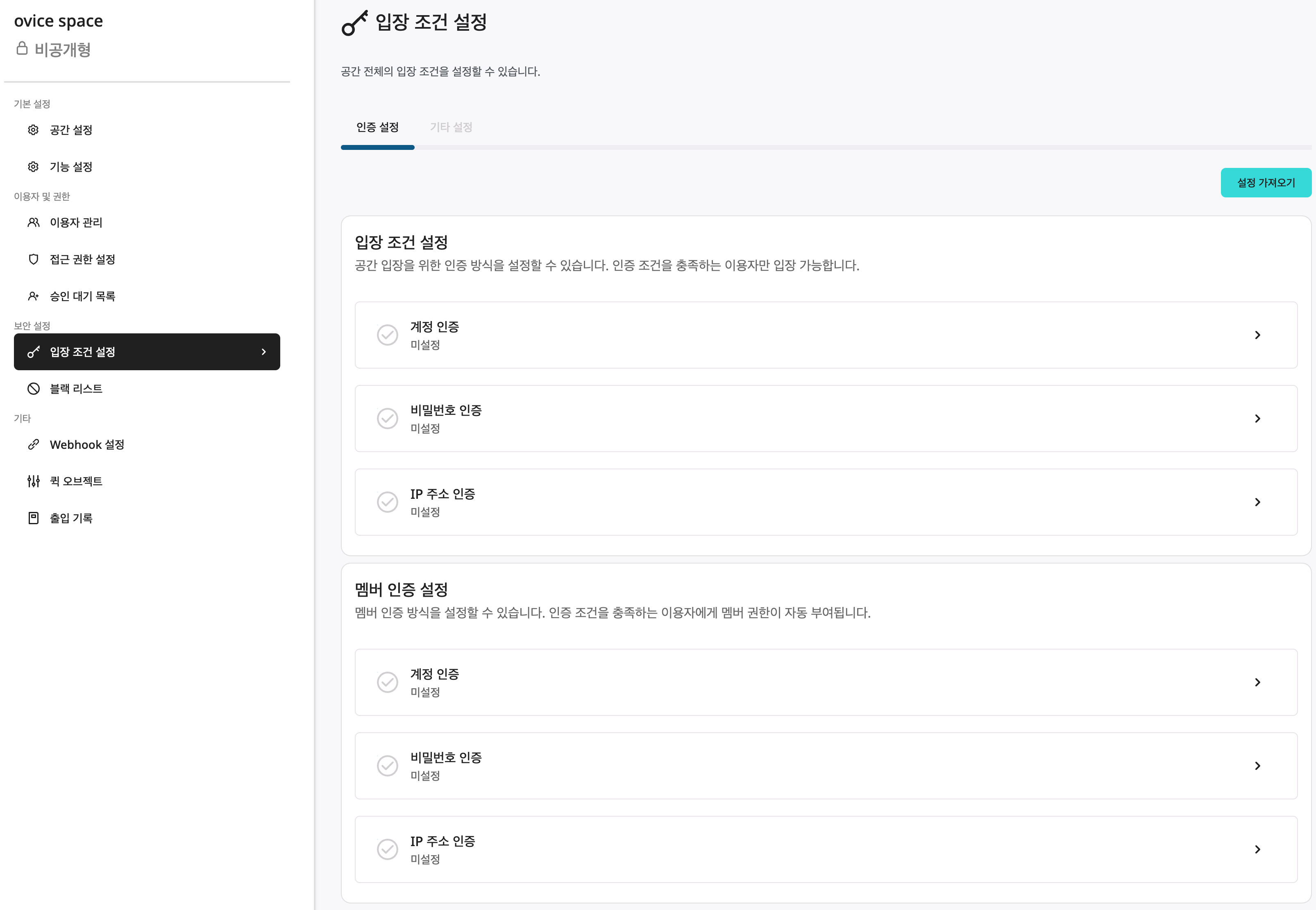Click the link icon for Webhook 설정
The height and width of the screenshot is (910, 1316).
[33, 444]
